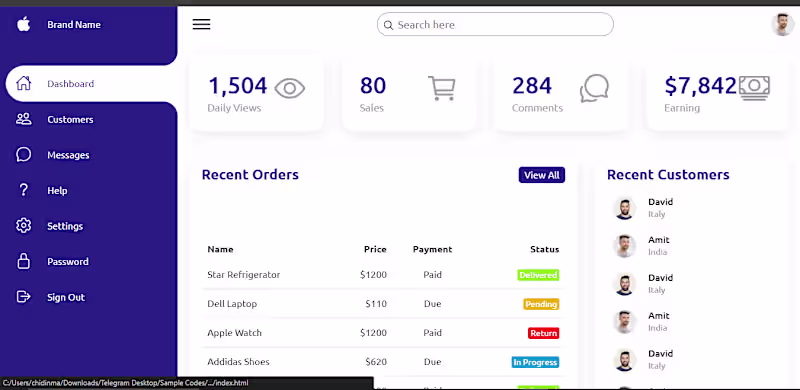Focus the Search here field
This screenshot has height=390, width=800.
[495, 25]
